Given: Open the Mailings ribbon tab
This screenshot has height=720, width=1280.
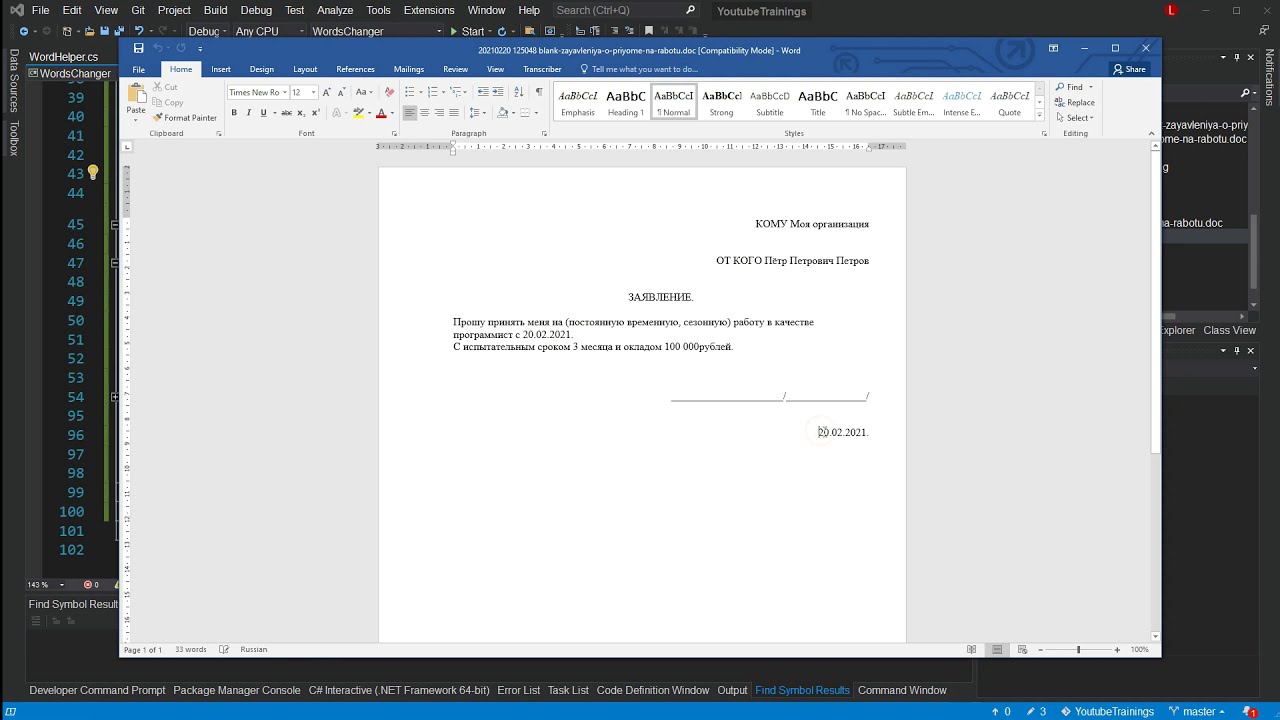Looking at the screenshot, I should [x=409, y=69].
